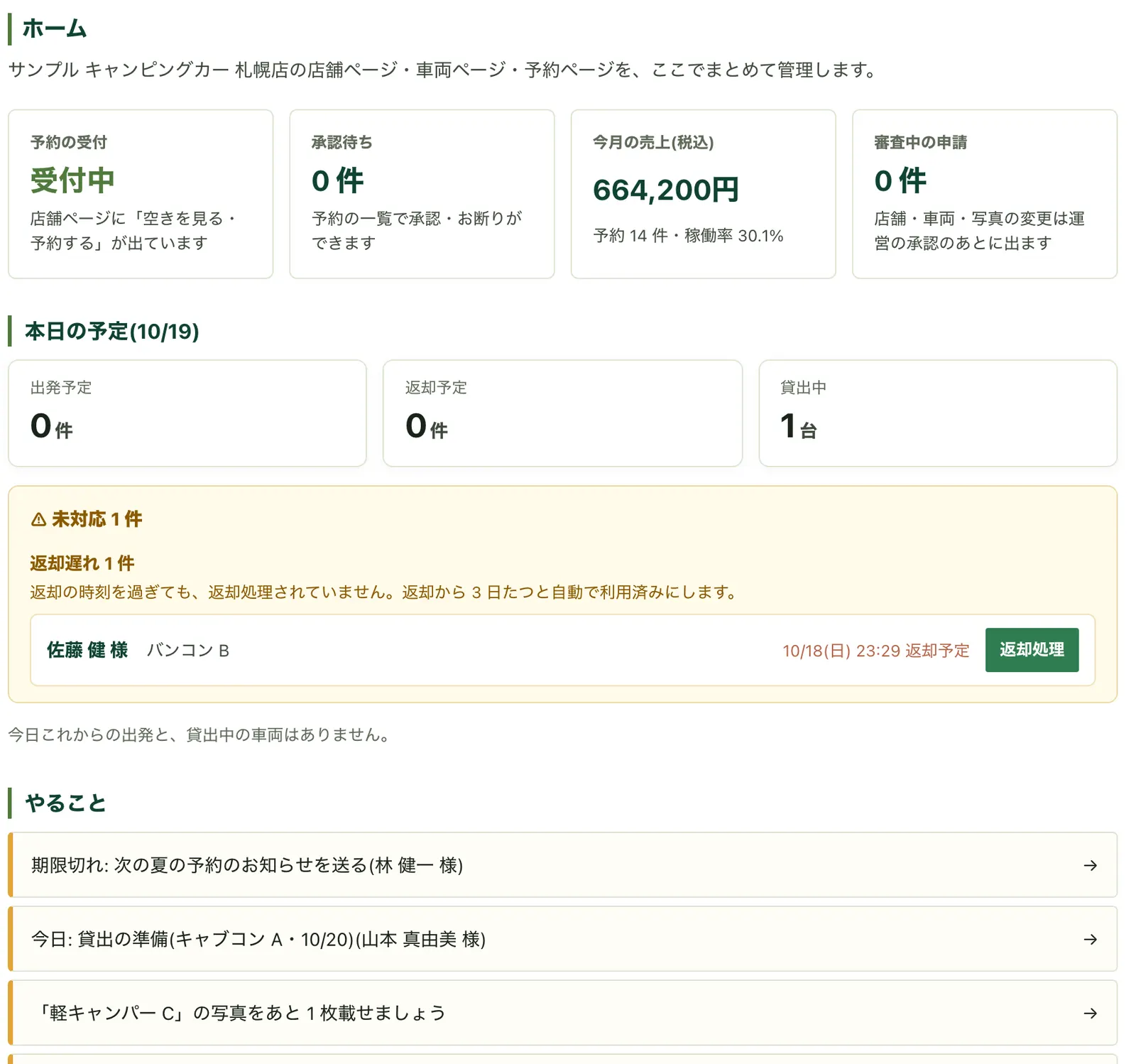
Task: Click 今日これからの出発と、貸出中の車両はありません text
Action: coord(198,734)
